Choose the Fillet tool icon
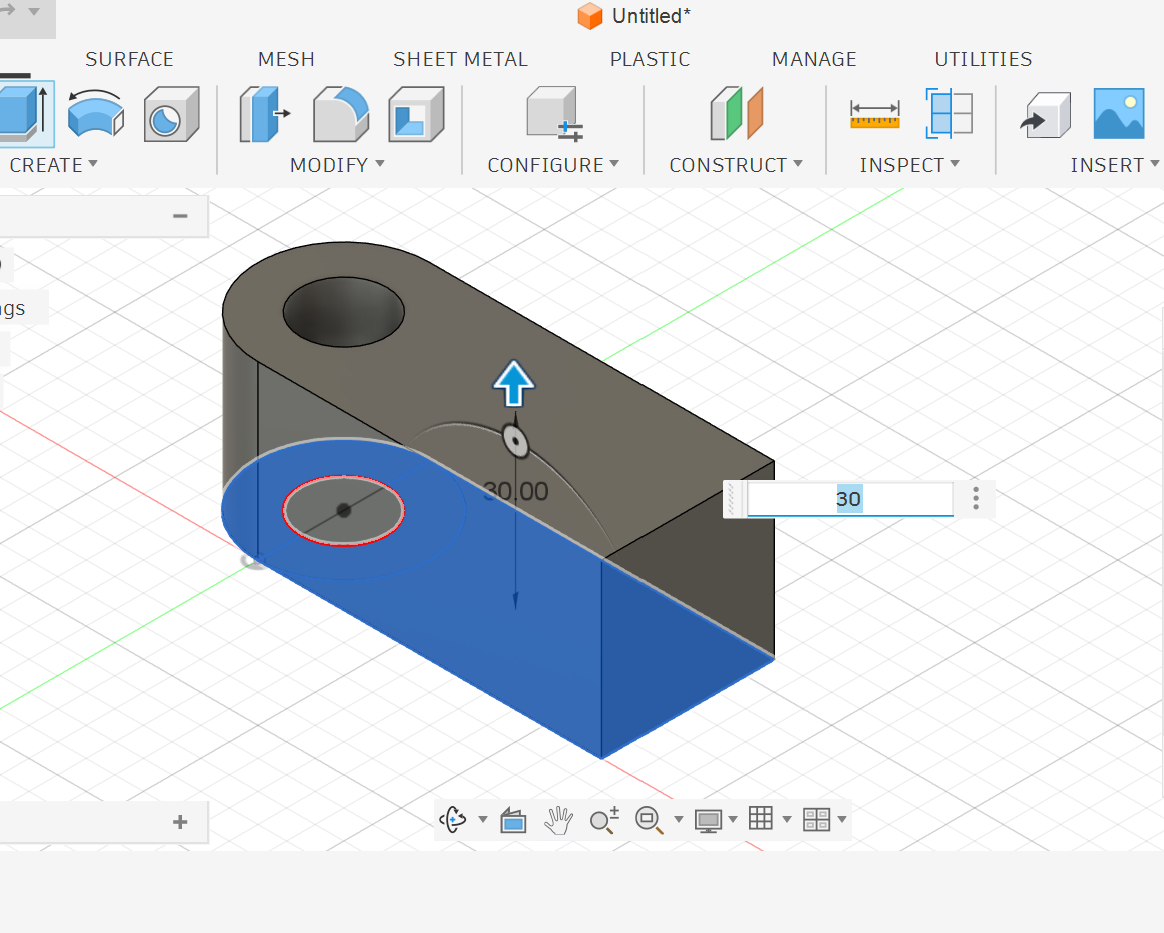This screenshot has height=933, width=1164. 341,114
